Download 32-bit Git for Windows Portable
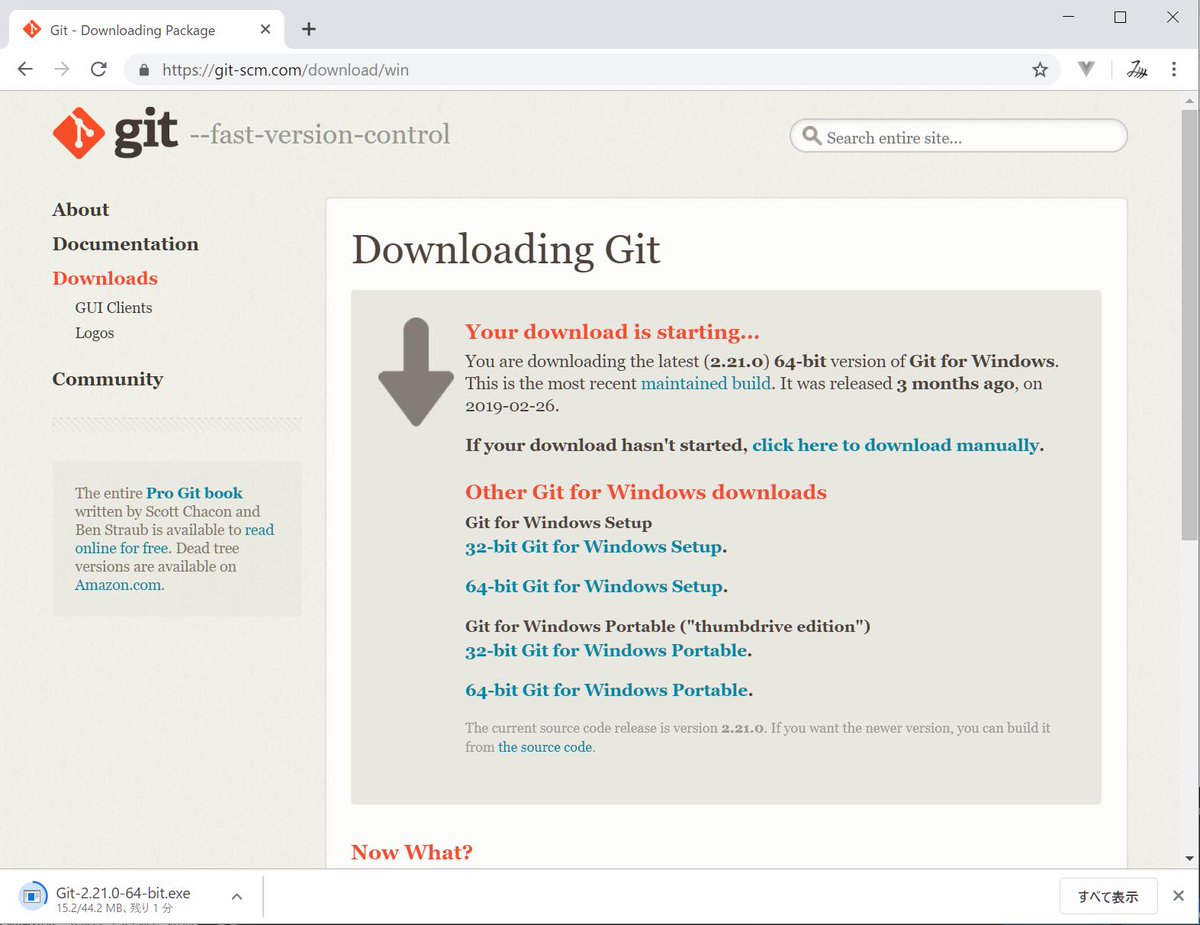Screen dimensions: 1200x925 (606, 651)
